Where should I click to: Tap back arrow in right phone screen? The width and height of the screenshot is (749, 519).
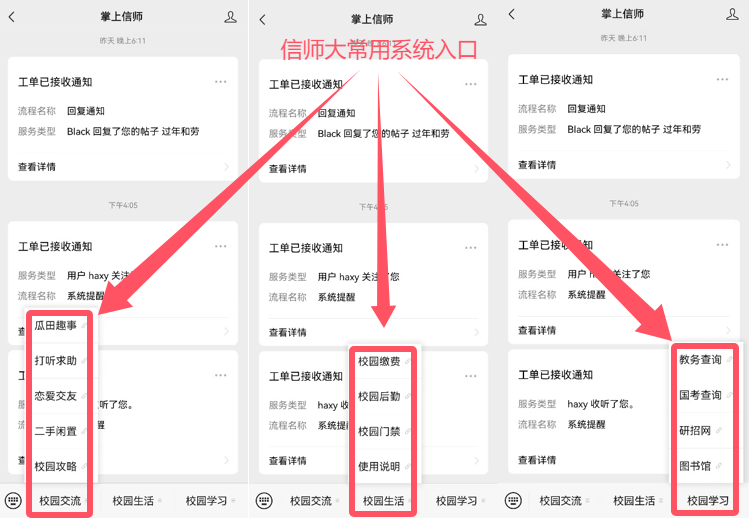[512, 14]
